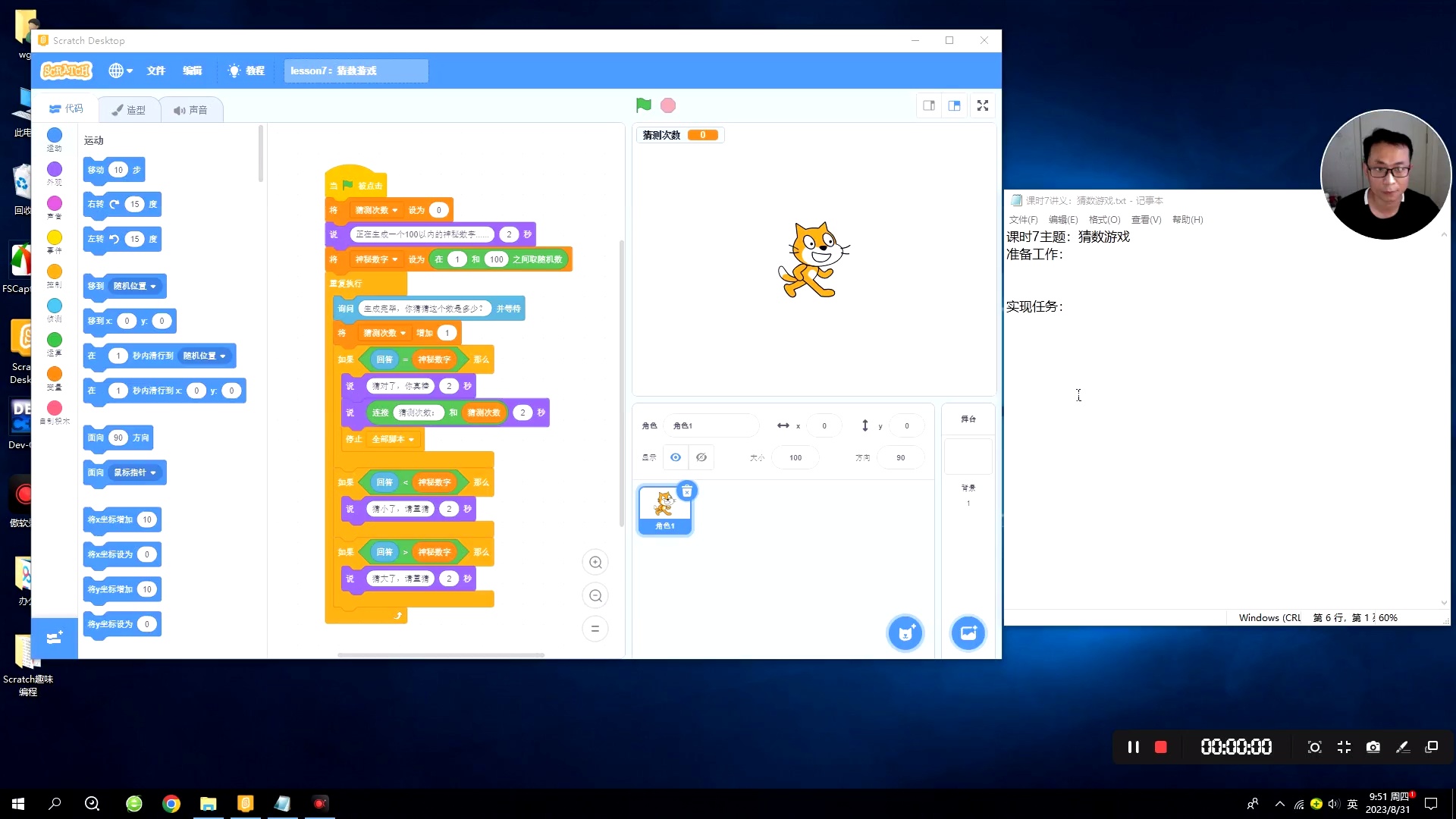The width and height of the screenshot is (1456, 819).
Task: Delete 角色1 using the trash badge
Action: coord(687,491)
